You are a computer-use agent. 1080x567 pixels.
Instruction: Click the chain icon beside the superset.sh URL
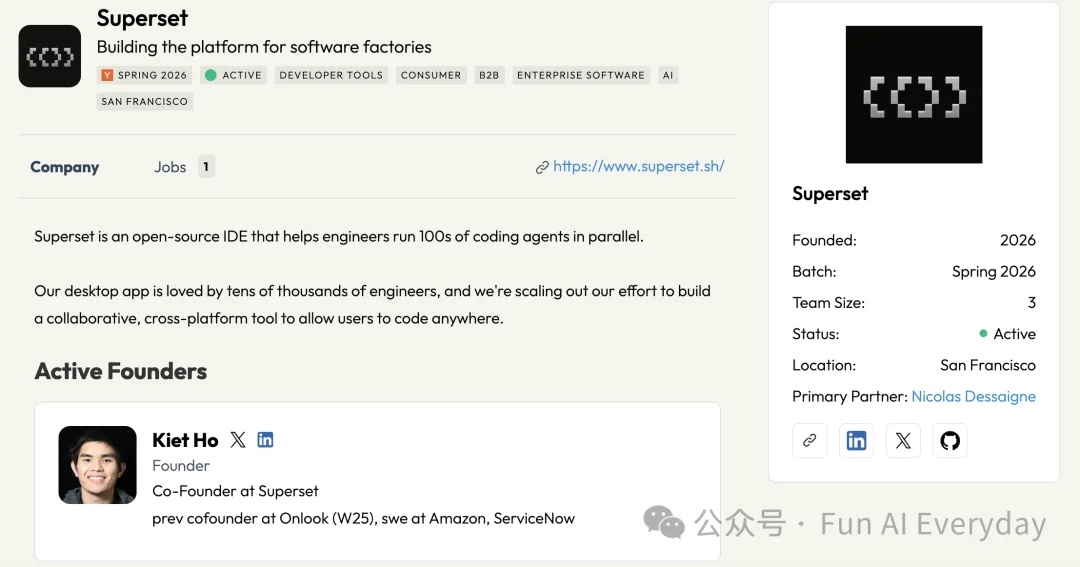(542, 167)
